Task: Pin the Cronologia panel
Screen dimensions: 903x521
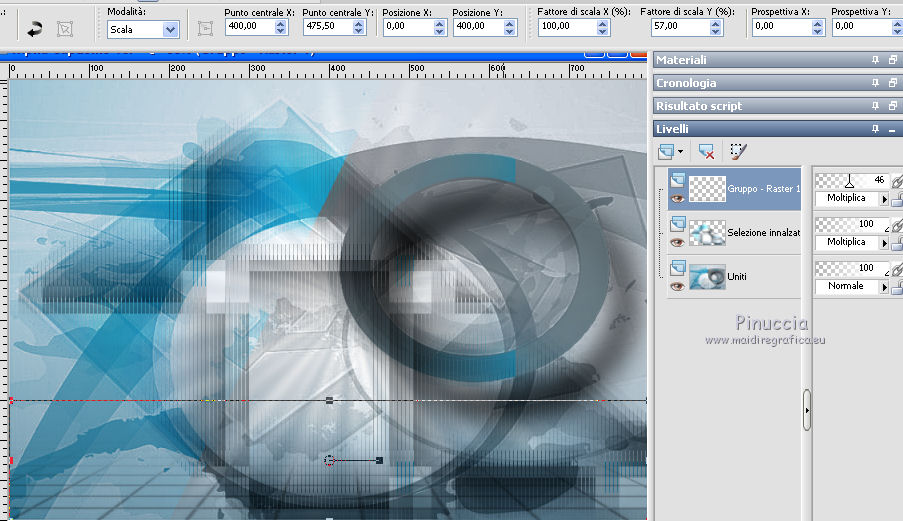Action: click(875, 83)
